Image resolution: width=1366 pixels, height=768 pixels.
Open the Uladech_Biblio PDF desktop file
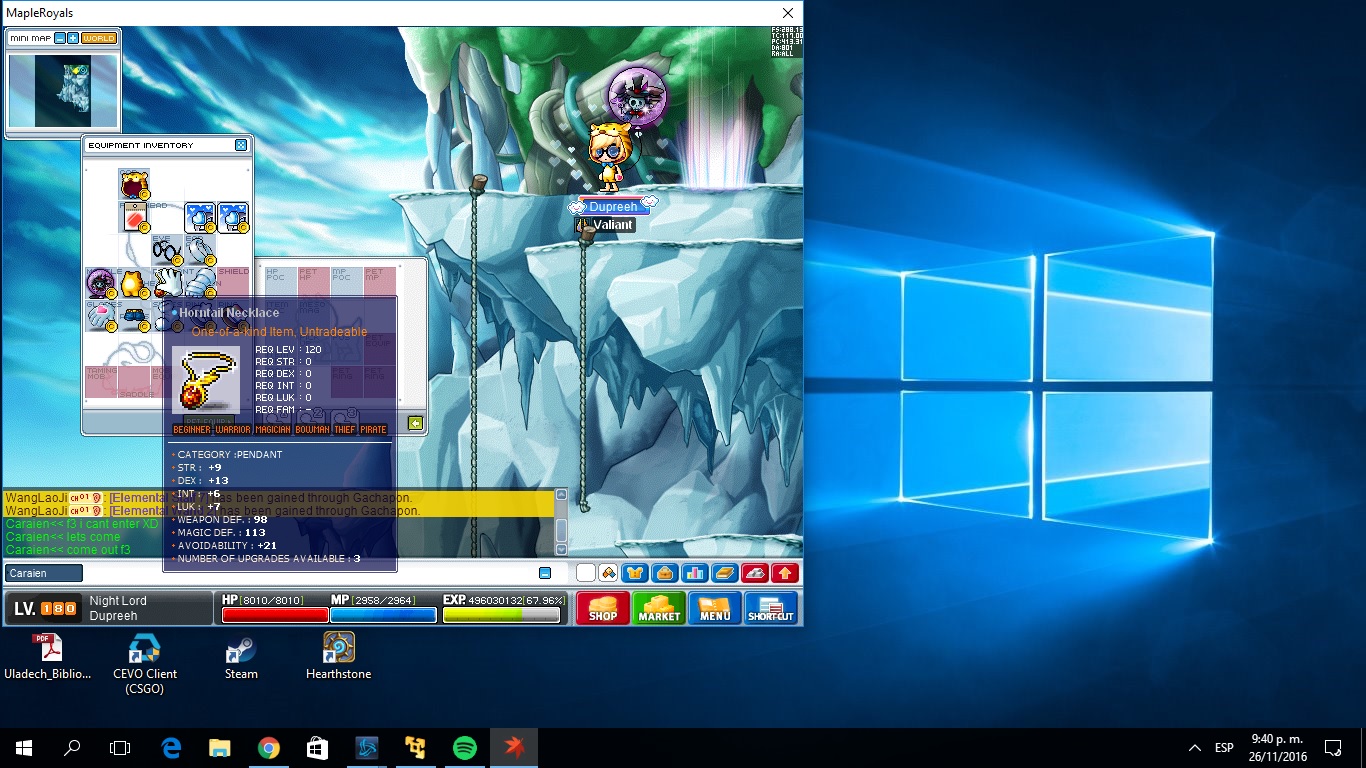48,656
